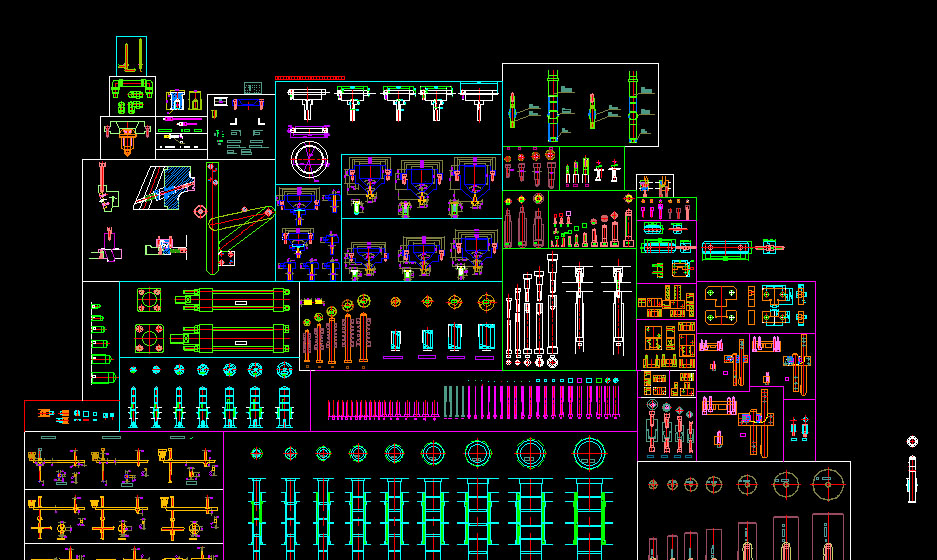Click the small gray grid block near top
This screenshot has width=937, height=560.
pos(253,88)
